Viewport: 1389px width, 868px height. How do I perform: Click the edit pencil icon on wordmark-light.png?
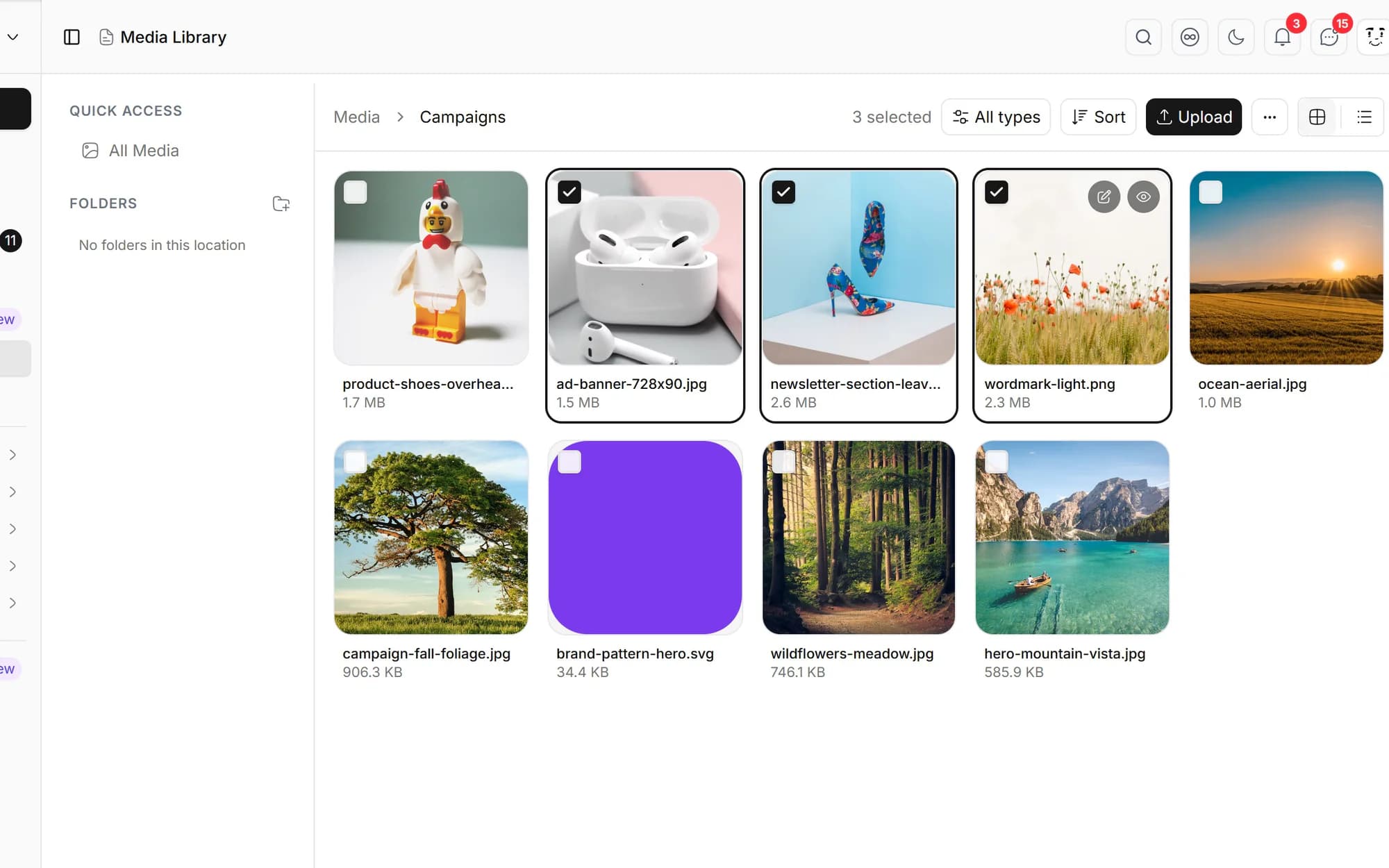coord(1104,197)
